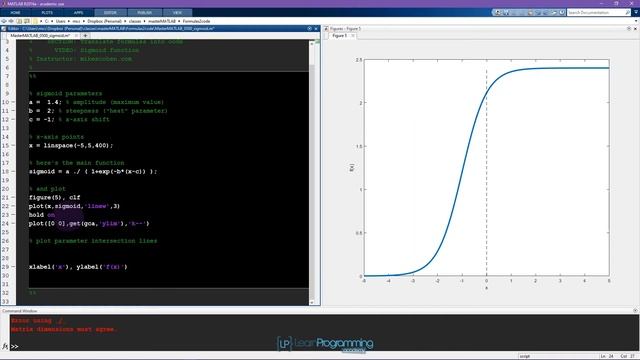Toggle breakpoint on line 10
The width and height of the screenshot is (640, 360).
click(13, 102)
